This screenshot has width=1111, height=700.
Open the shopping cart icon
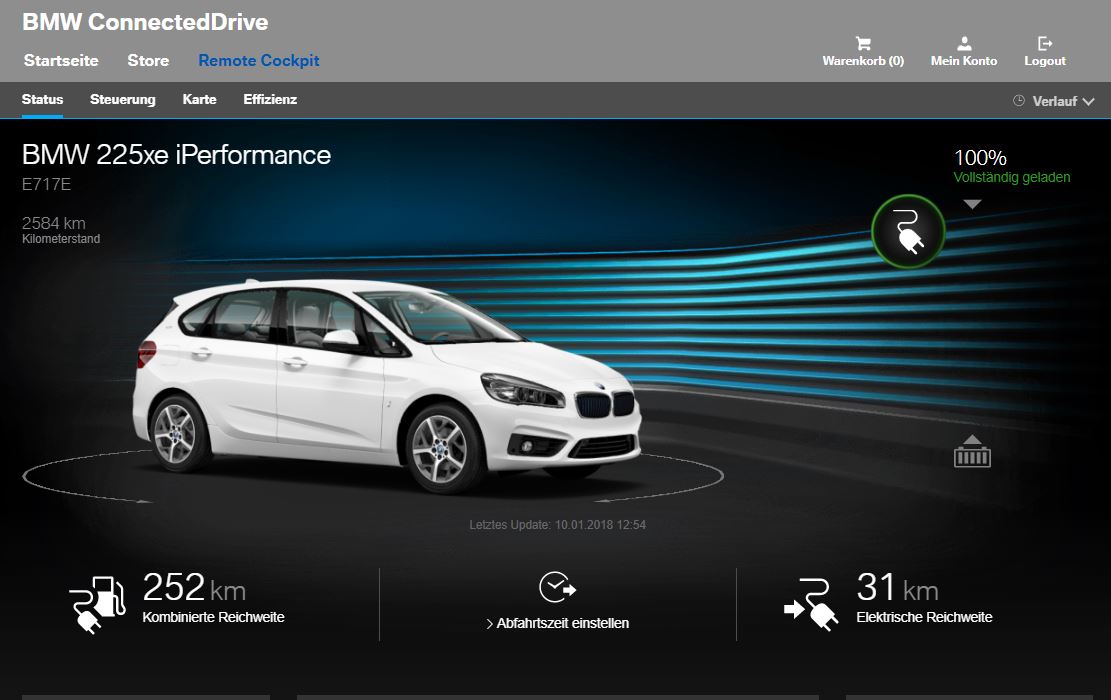(863, 44)
